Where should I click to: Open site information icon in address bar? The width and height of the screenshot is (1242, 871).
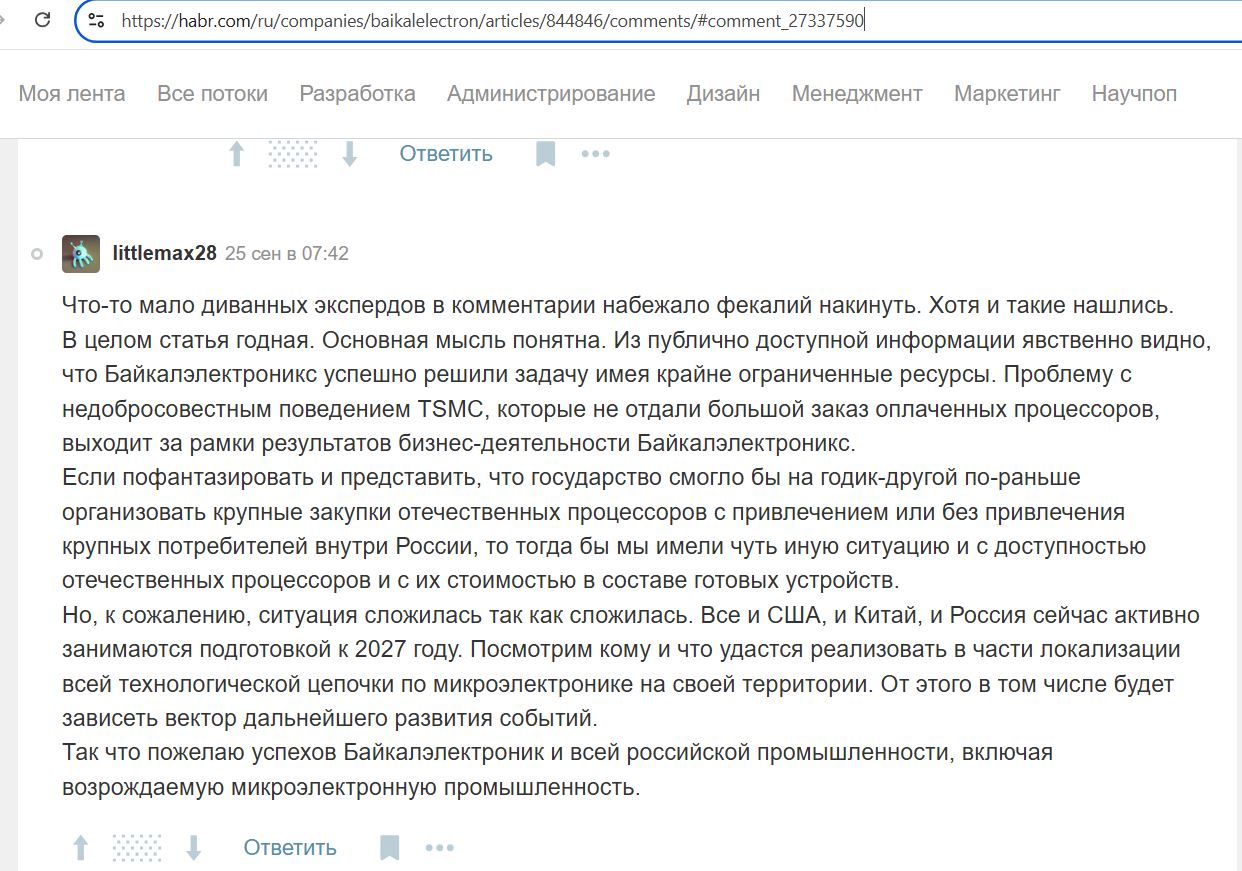click(96, 20)
